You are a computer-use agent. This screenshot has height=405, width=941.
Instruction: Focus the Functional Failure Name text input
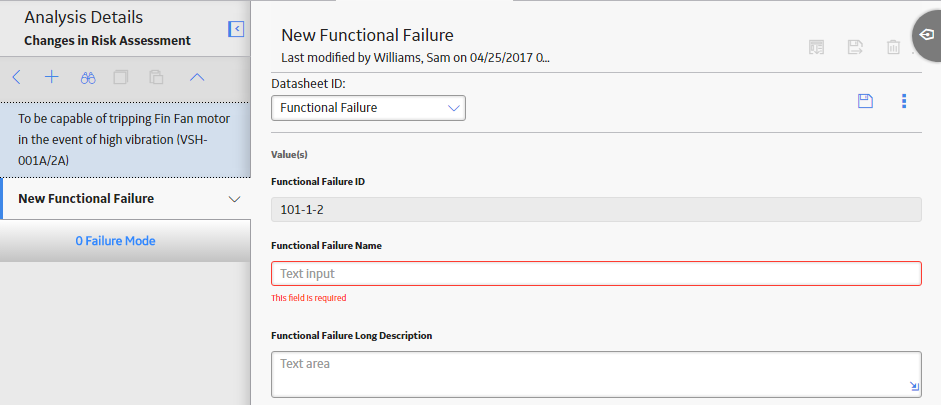(x=596, y=274)
